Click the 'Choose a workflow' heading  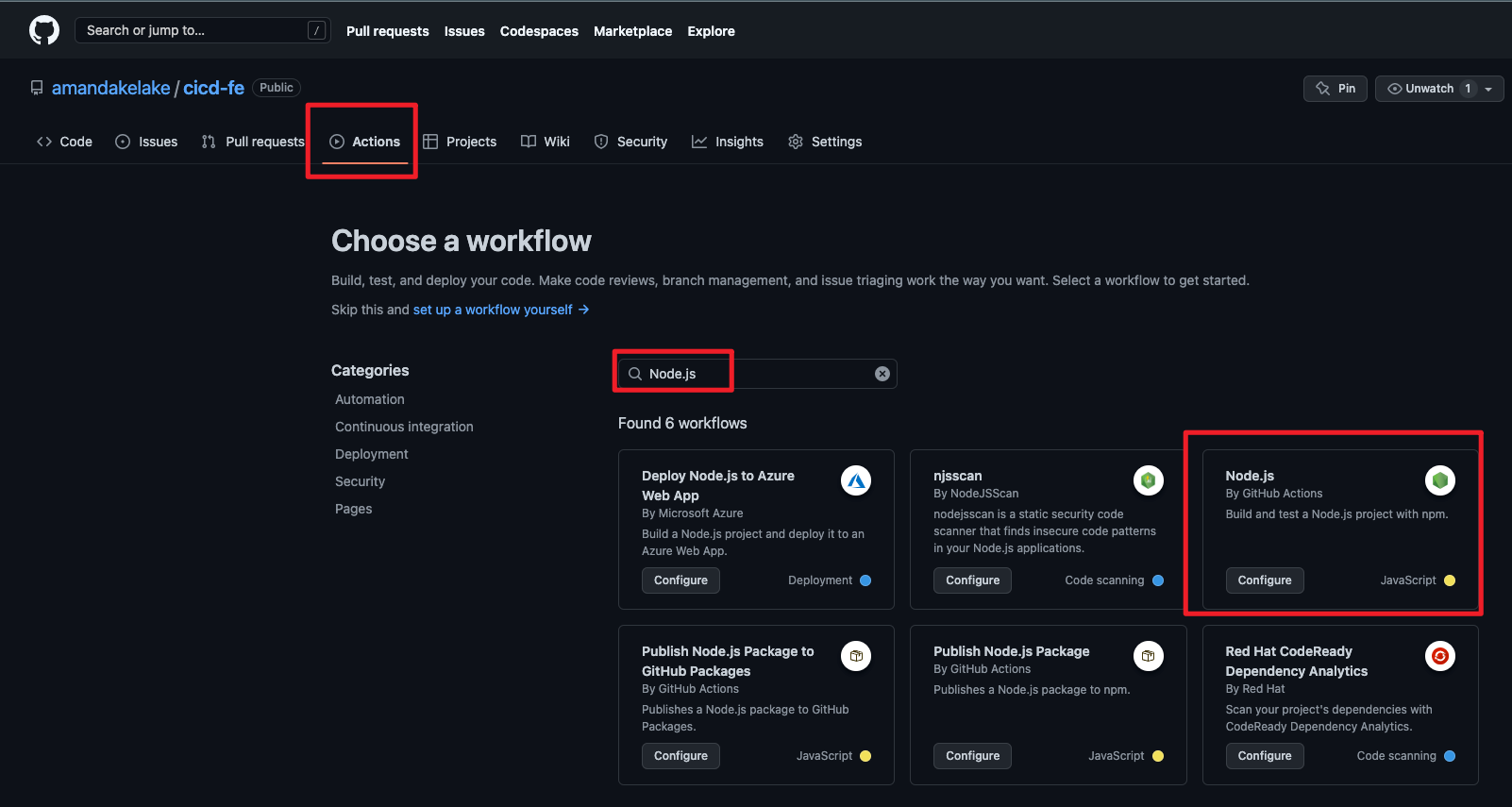pos(462,242)
